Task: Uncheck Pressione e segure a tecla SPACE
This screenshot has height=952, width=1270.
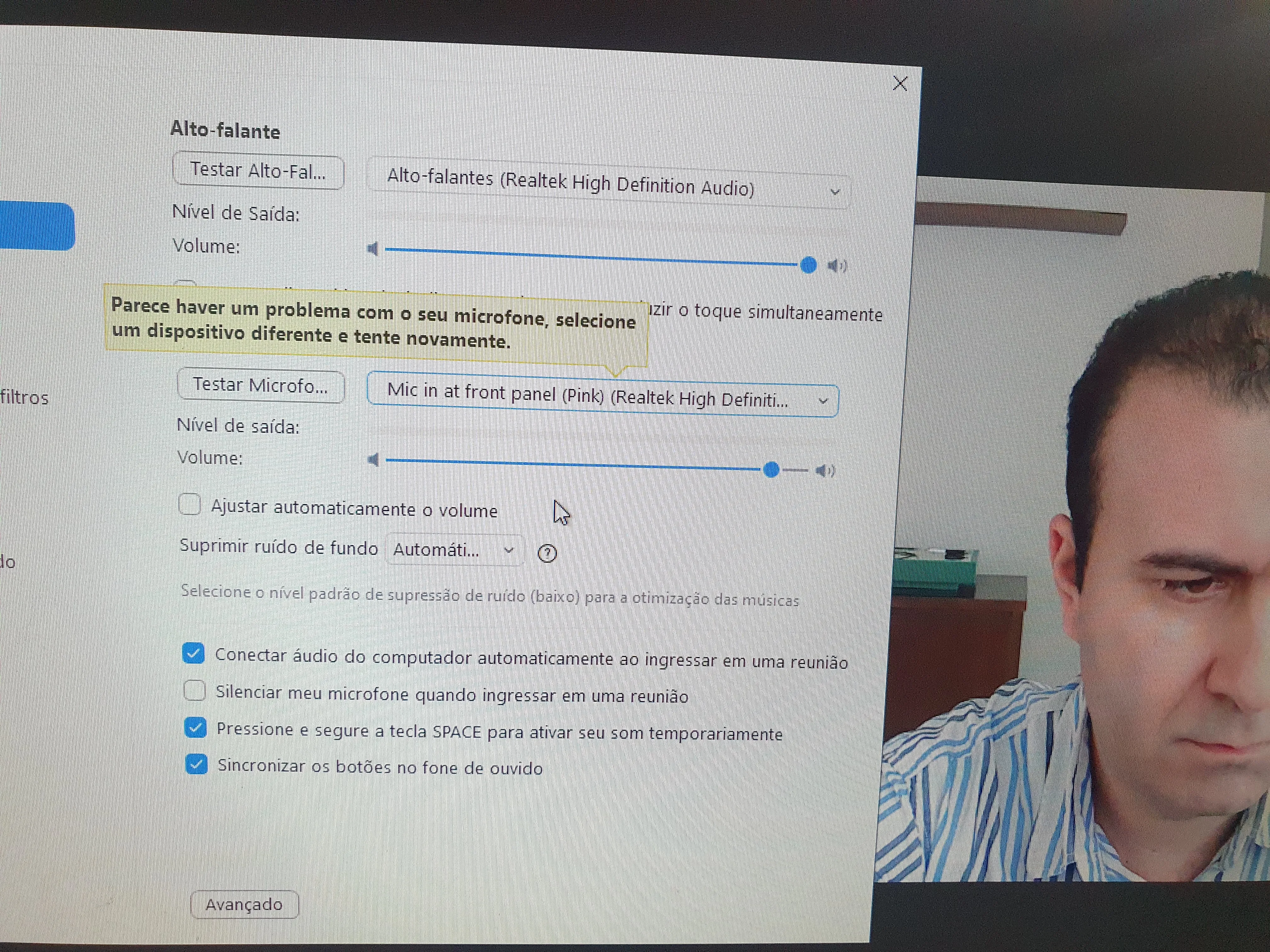Action: point(195,728)
